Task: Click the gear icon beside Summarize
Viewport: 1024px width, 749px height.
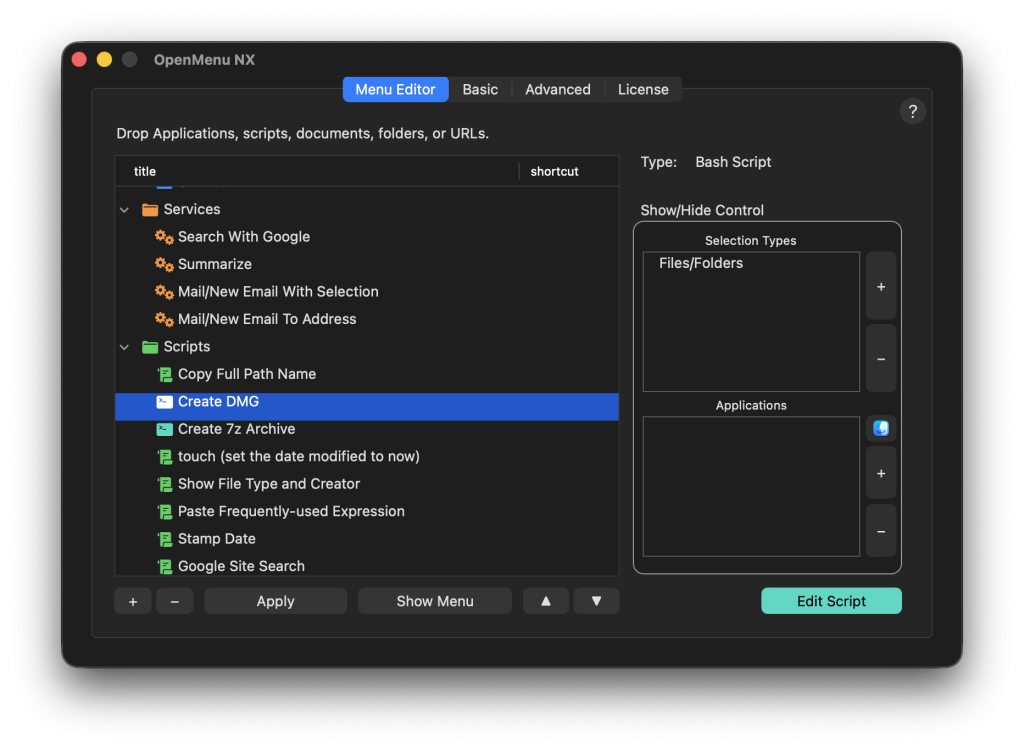Action: [x=164, y=264]
